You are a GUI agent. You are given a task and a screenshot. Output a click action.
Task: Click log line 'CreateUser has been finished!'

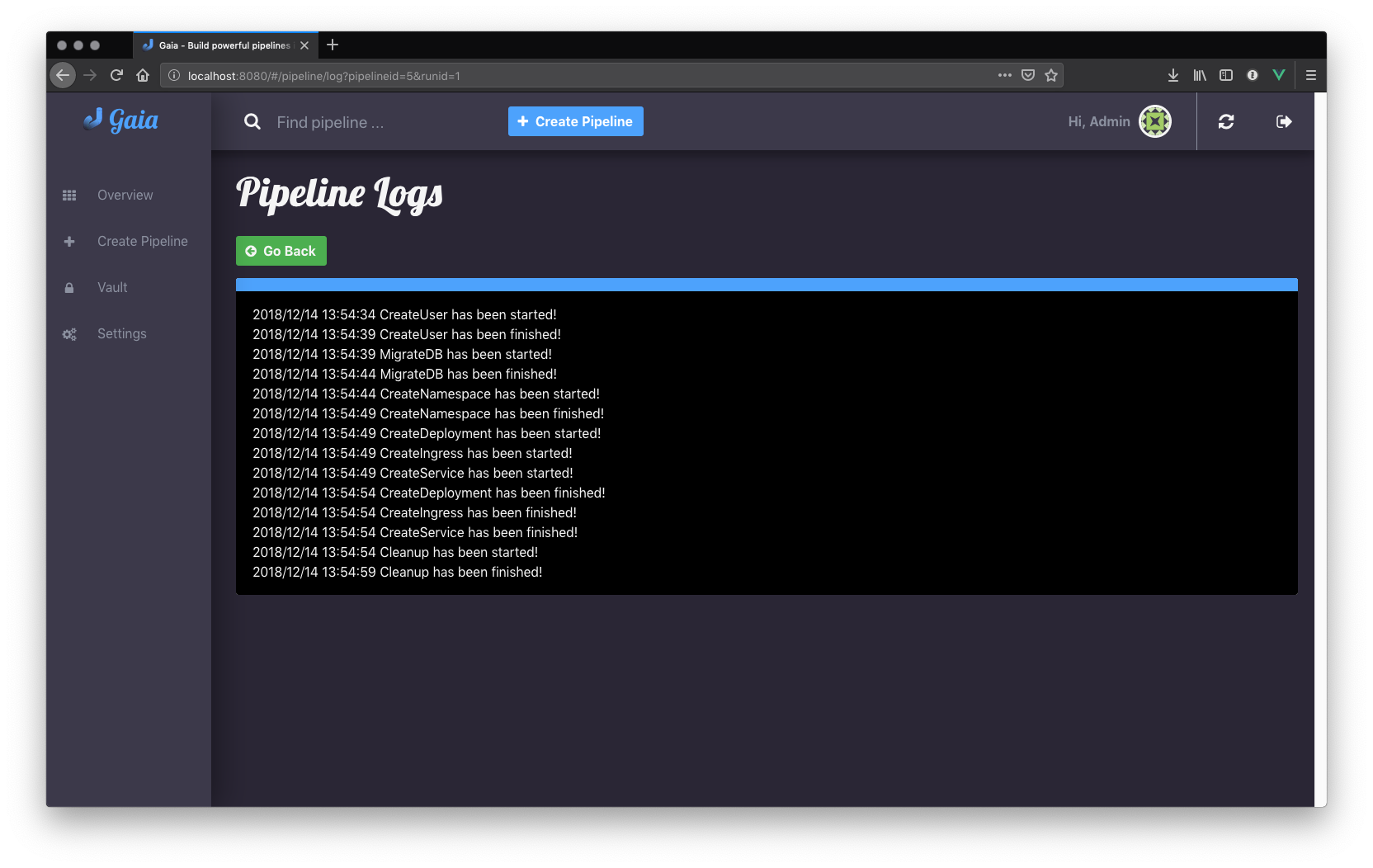click(407, 334)
